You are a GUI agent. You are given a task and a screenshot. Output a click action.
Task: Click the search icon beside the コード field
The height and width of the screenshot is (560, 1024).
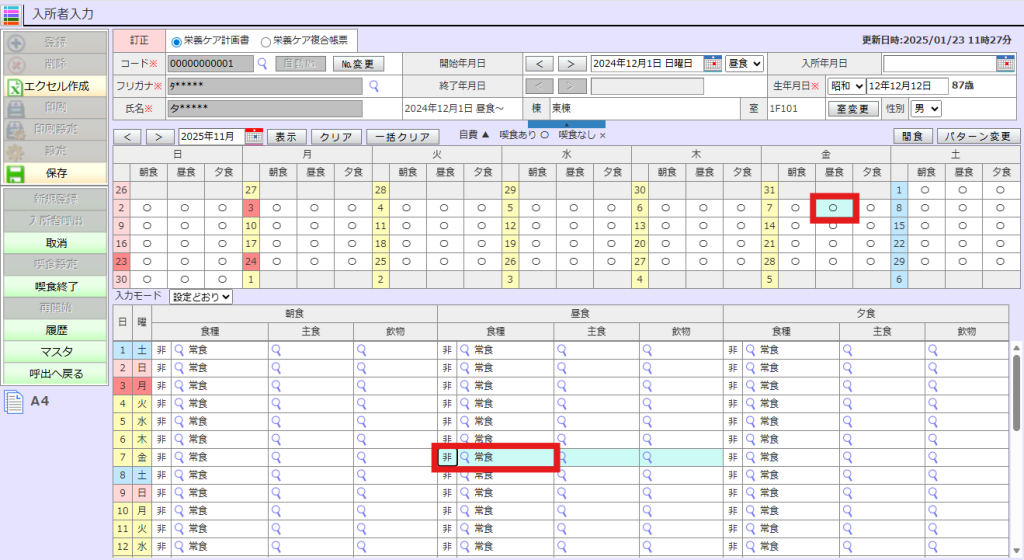[x=263, y=63]
